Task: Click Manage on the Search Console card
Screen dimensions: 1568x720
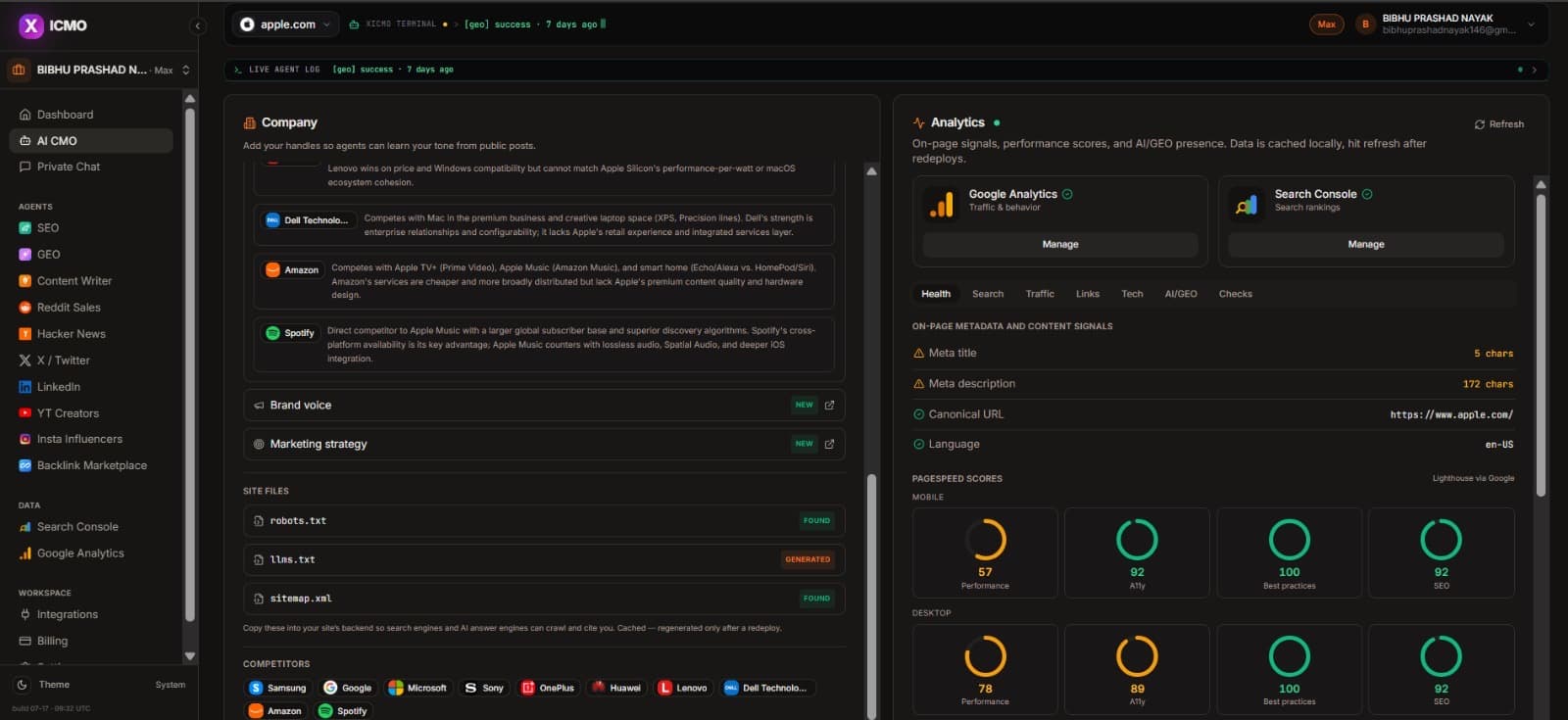Action: coord(1366,245)
